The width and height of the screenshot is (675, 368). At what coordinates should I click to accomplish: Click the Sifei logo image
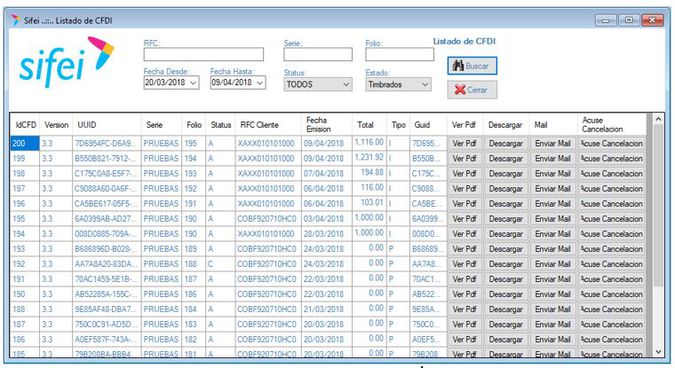coord(67,62)
